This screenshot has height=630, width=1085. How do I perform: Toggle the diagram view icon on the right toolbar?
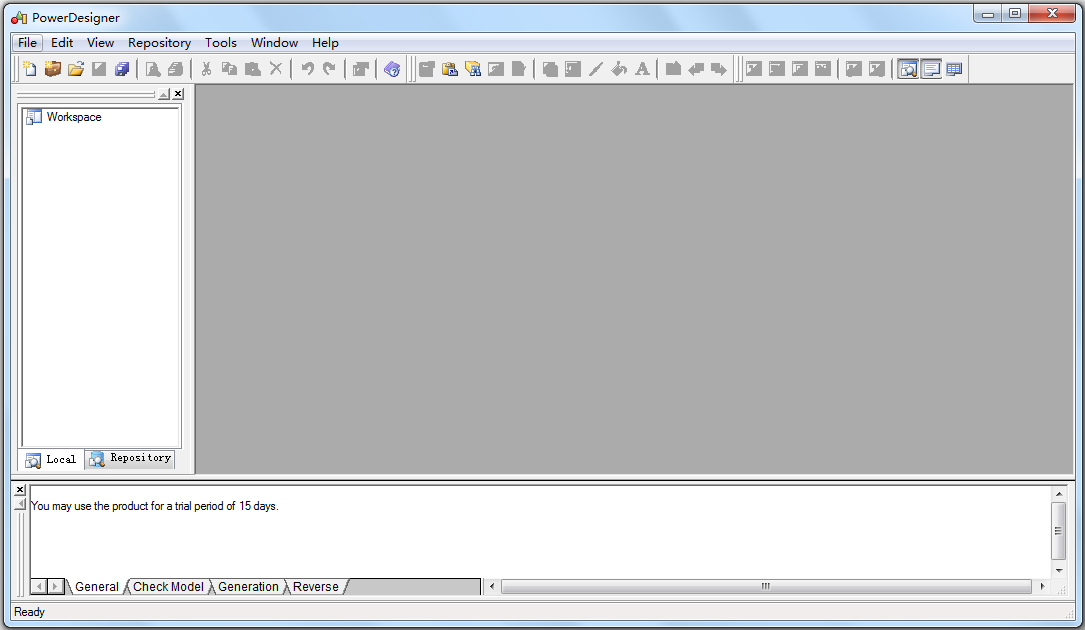coord(908,68)
